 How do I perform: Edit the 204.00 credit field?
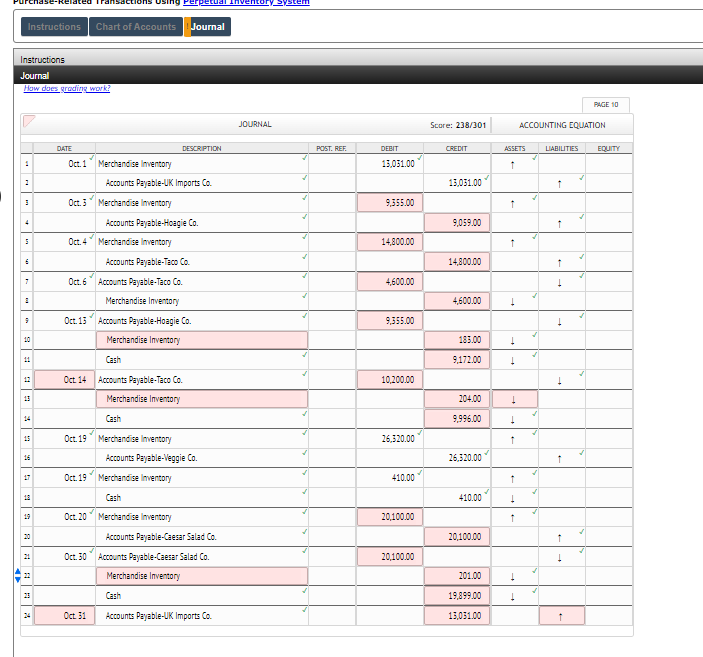457,399
